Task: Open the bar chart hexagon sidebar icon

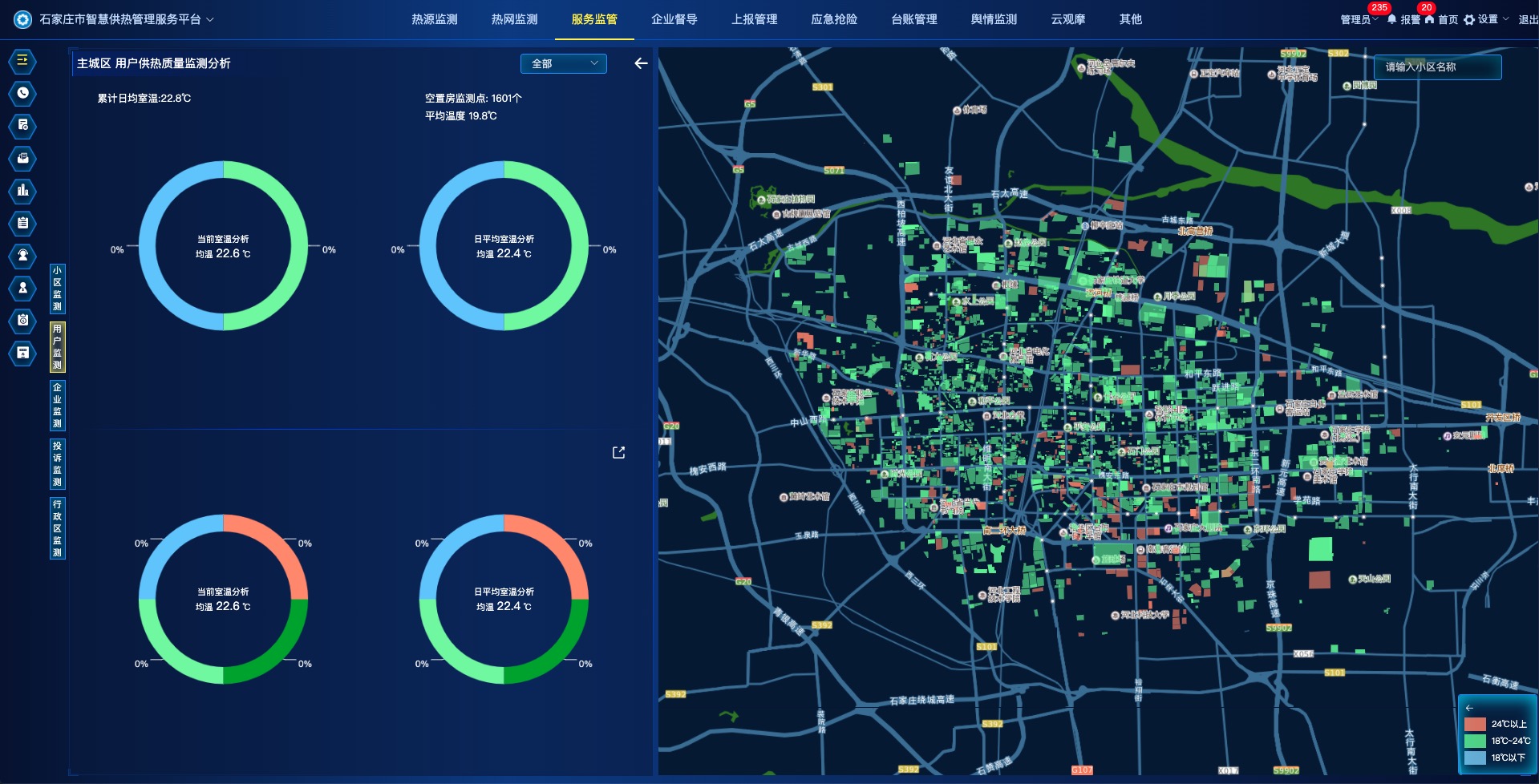Action: [22, 190]
